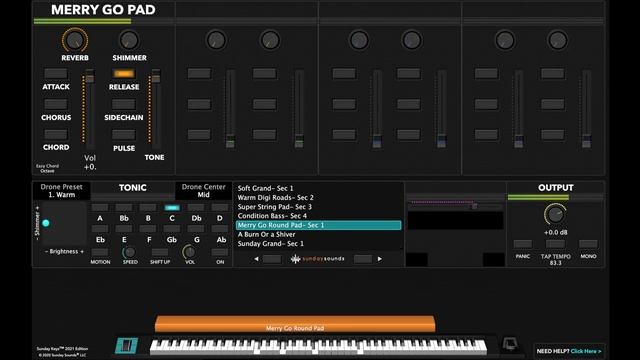The height and width of the screenshot is (360, 640).
Task: Click the 83.3 tempo value
Action: point(556,263)
